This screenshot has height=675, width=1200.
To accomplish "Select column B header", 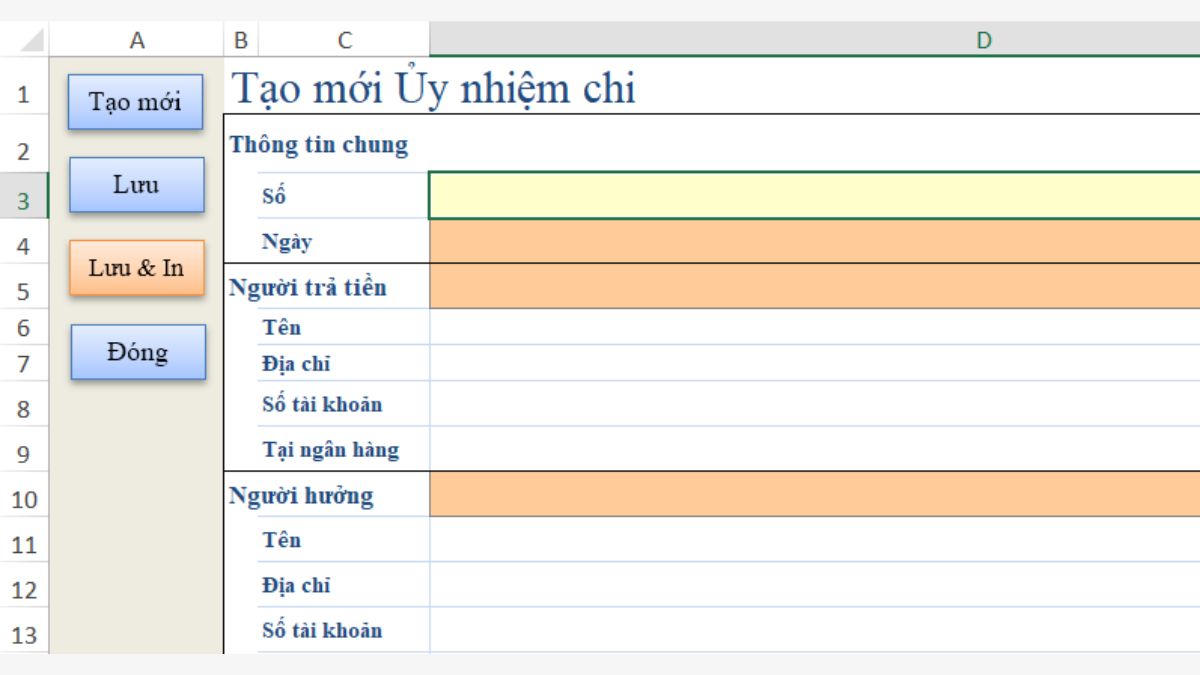I will click(240, 40).
